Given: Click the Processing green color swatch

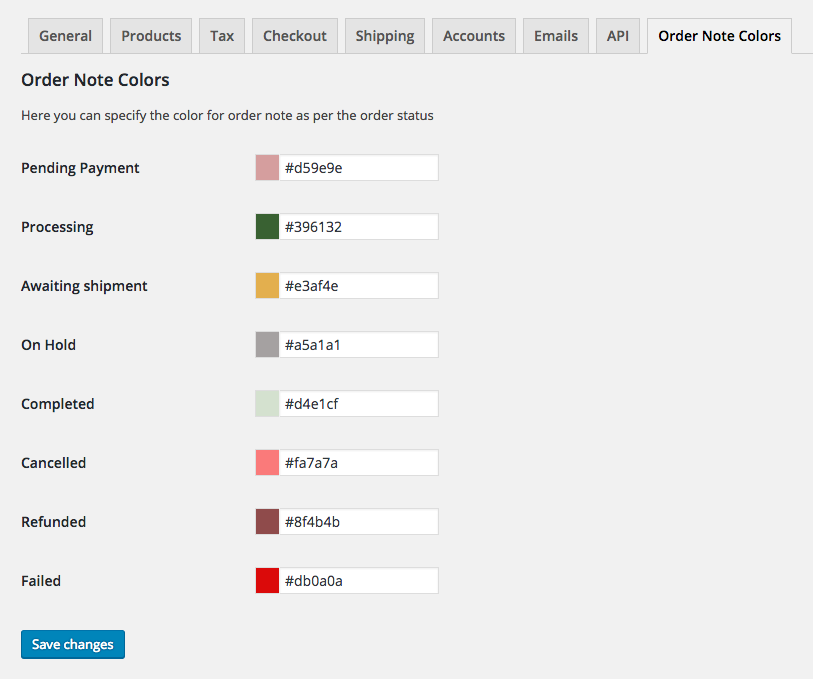Looking at the screenshot, I should [x=267, y=227].
